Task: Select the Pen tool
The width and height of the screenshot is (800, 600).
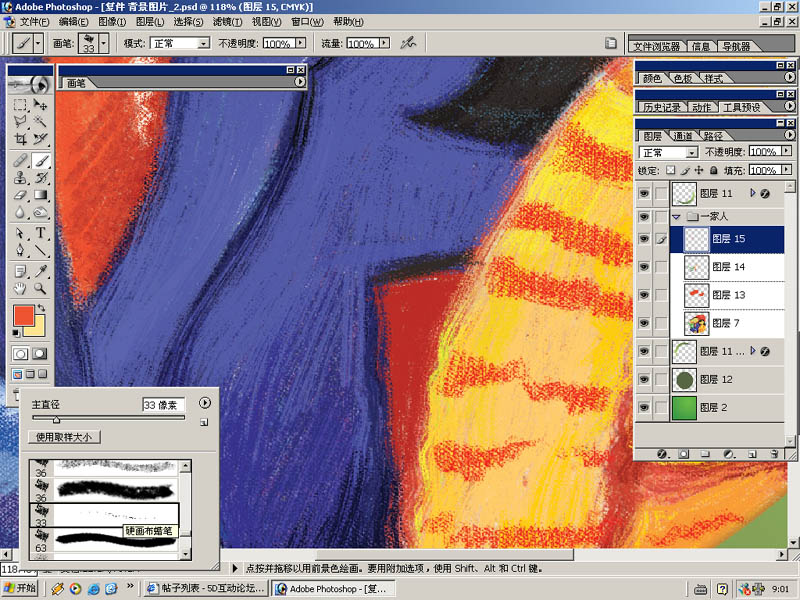Action: [x=20, y=250]
